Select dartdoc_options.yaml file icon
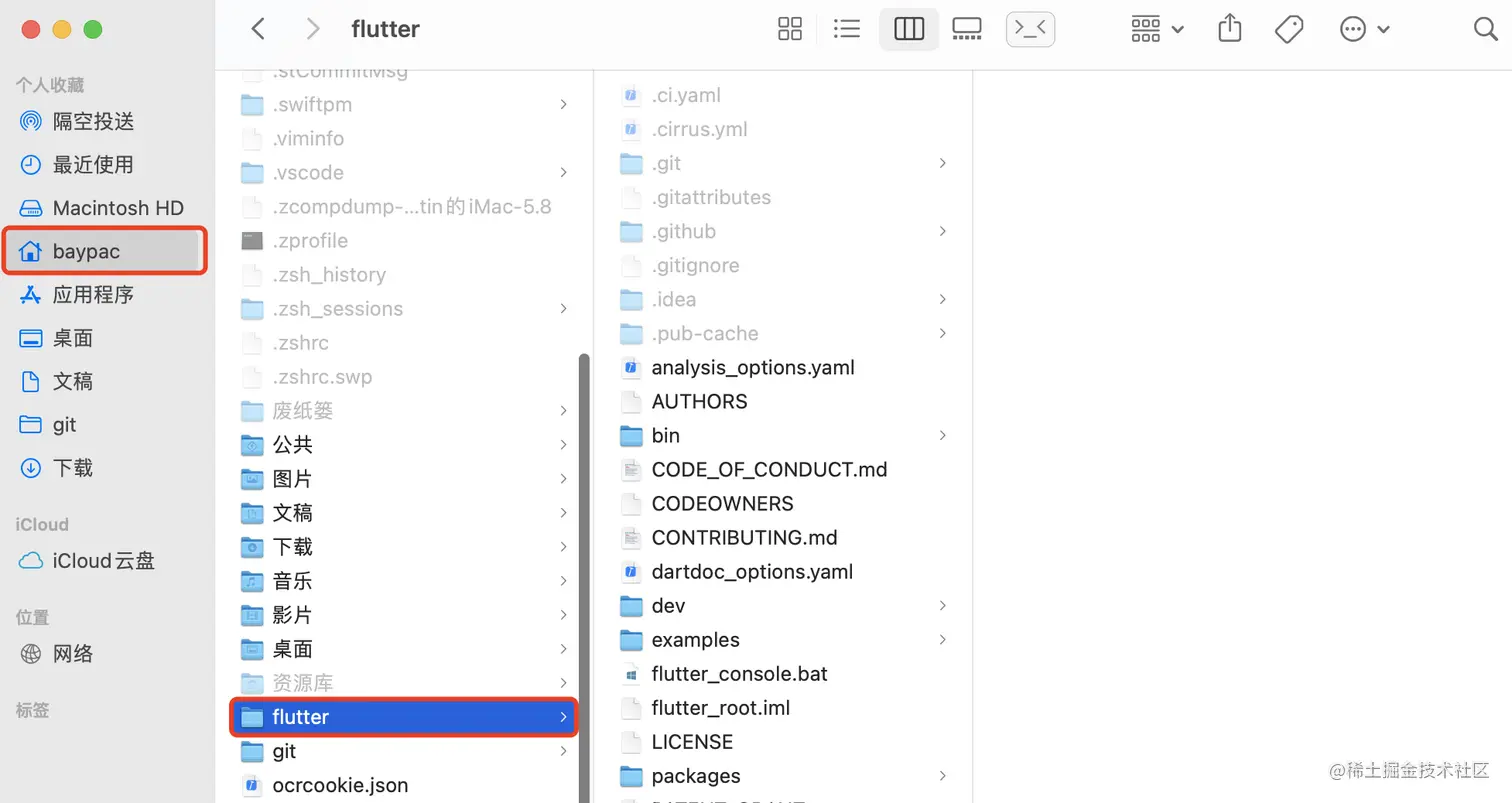Screen dimensions: 1512x803 (631, 571)
